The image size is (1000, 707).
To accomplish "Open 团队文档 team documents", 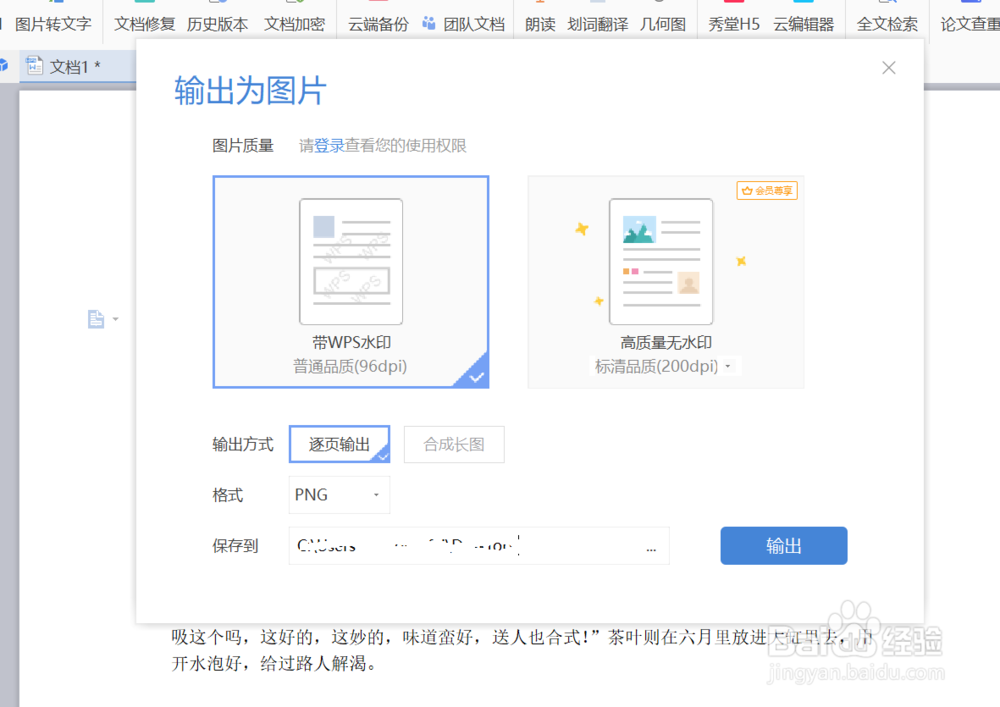I will [x=472, y=24].
